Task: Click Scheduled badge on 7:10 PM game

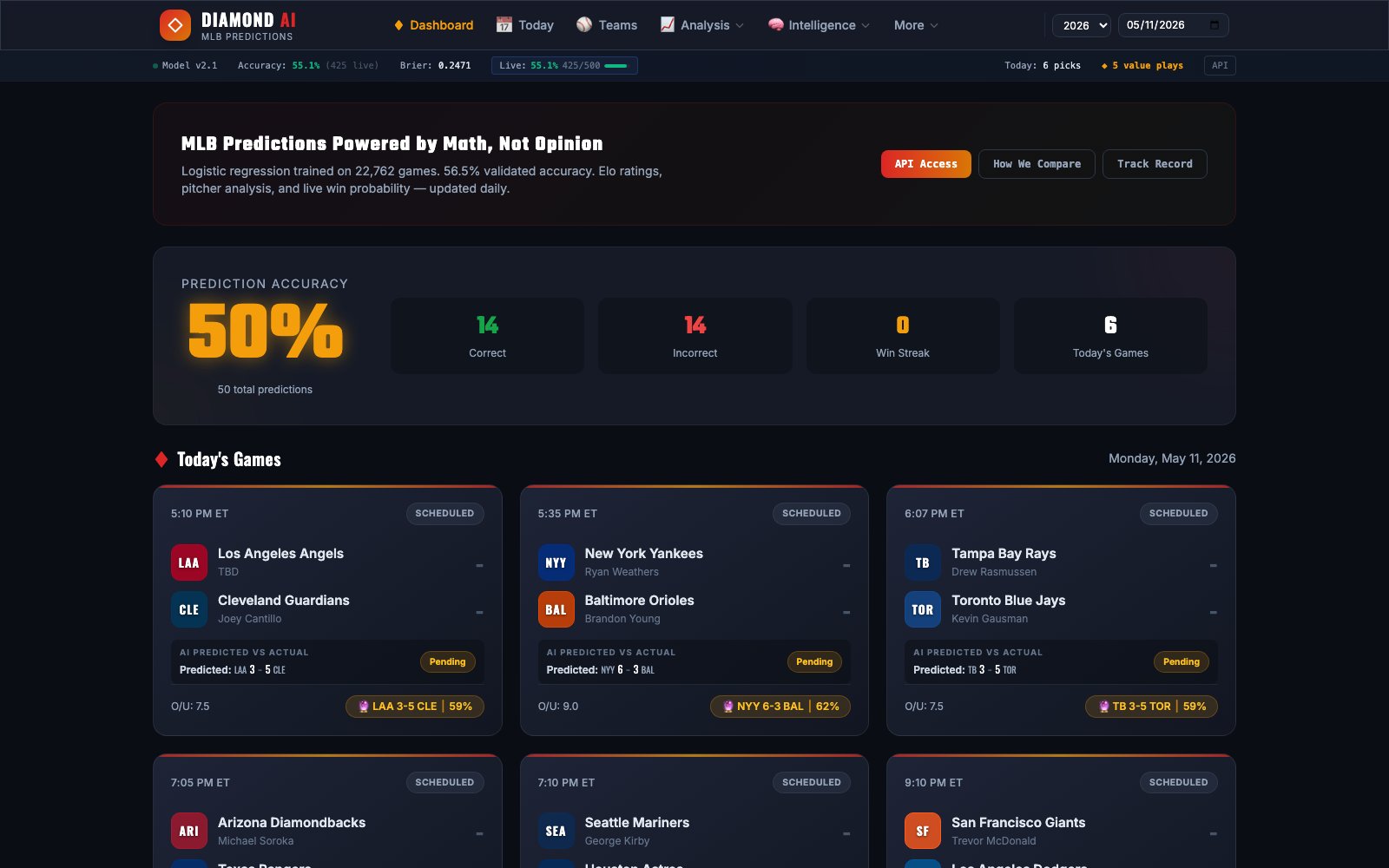Action: 812,782
